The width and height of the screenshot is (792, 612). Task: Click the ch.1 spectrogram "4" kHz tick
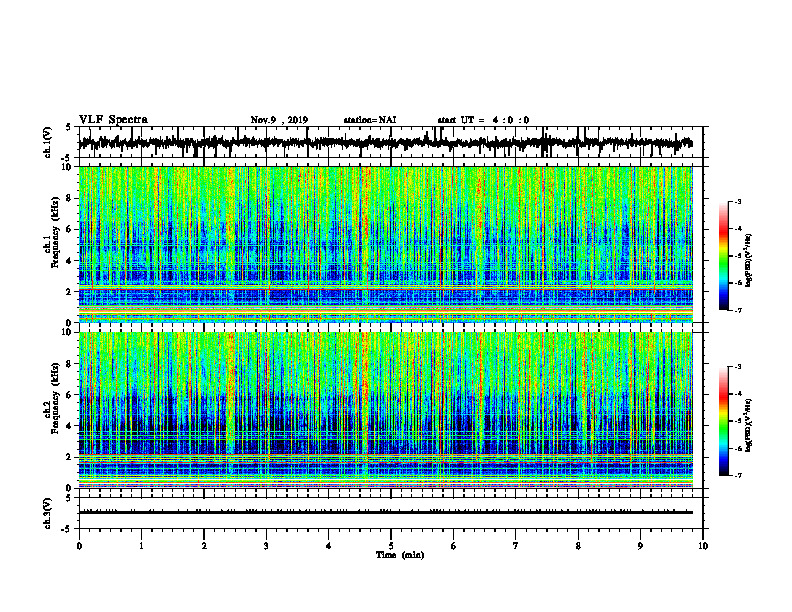[x=70, y=261]
